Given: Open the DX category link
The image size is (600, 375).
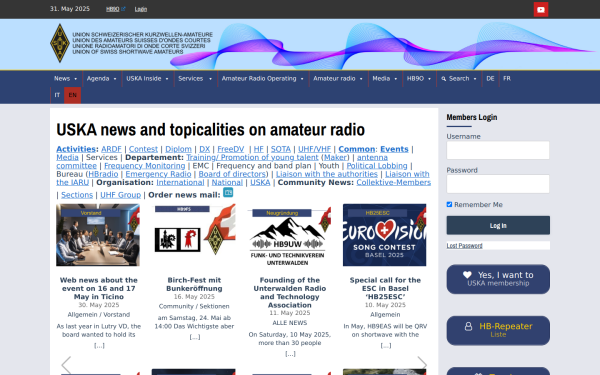Looking at the screenshot, I should (x=205, y=149).
